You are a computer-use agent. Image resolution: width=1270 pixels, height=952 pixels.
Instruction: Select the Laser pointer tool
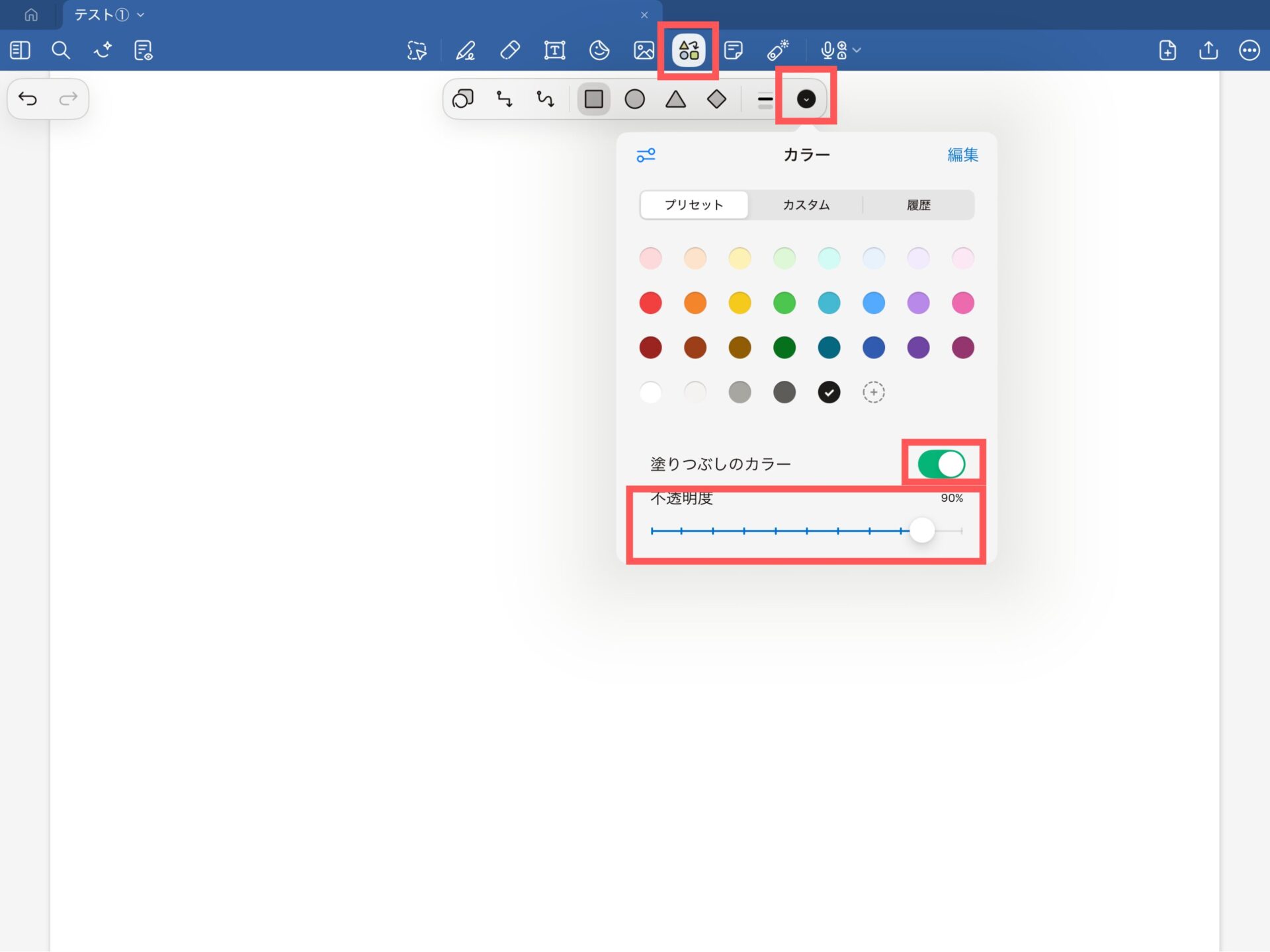[x=778, y=50]
